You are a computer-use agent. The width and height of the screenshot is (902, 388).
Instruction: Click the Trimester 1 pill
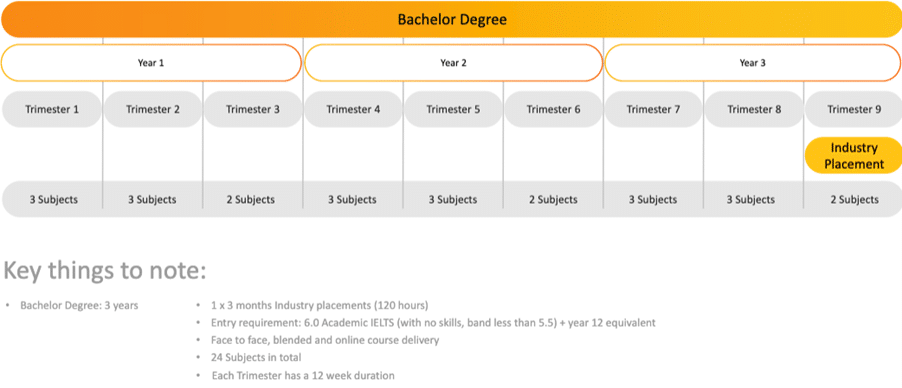(x=52, y=109)
